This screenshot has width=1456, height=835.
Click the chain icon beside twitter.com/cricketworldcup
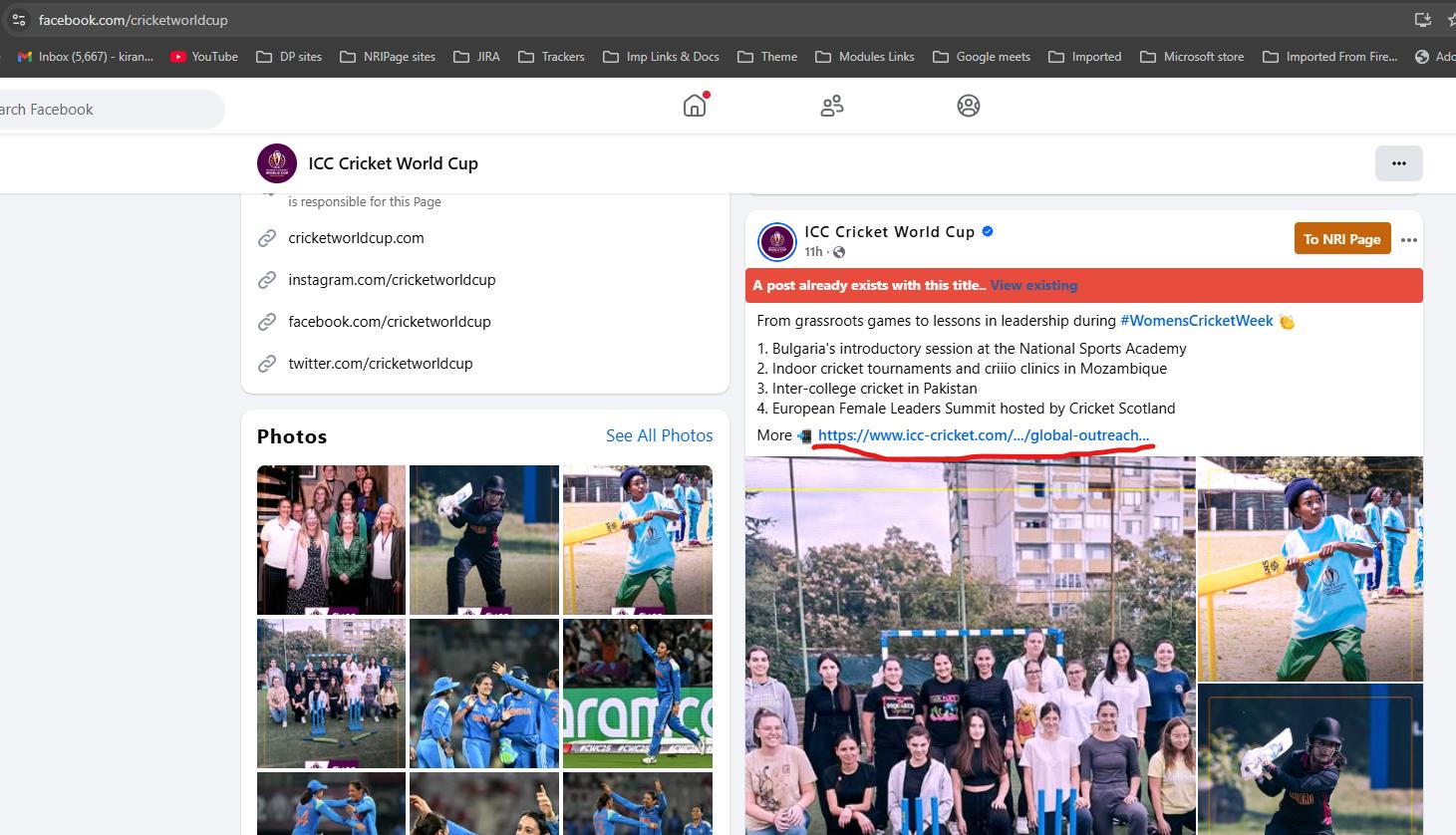(267, 364)
